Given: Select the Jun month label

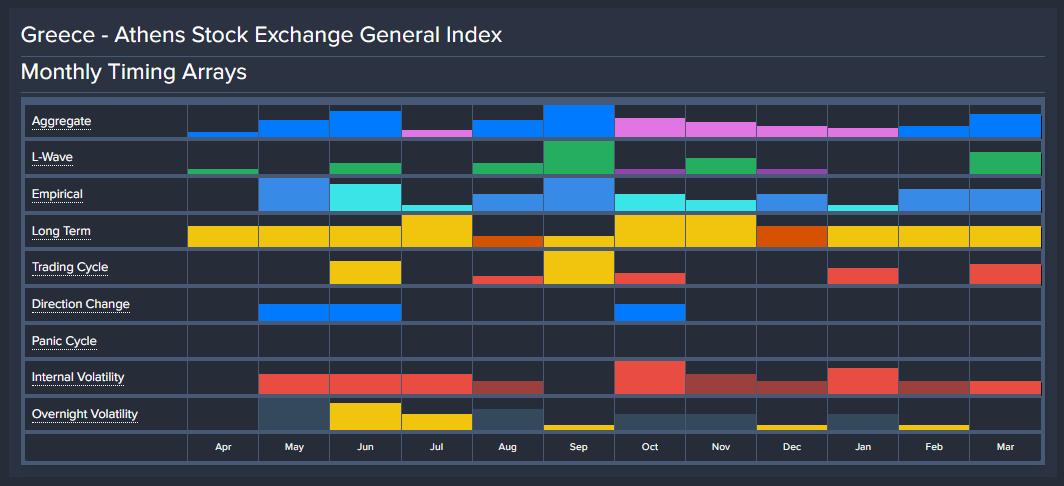Looking at the screenshot, I should coord(365,447).
